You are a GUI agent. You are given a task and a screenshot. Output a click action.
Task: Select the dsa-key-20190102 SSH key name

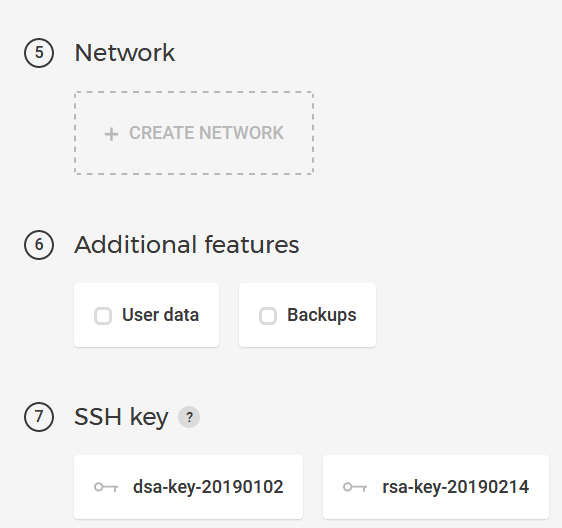point(208,487)
